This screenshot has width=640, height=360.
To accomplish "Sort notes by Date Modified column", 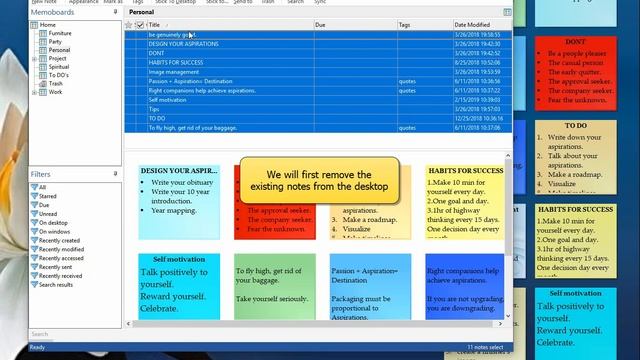I will click(x=482, y=25).
